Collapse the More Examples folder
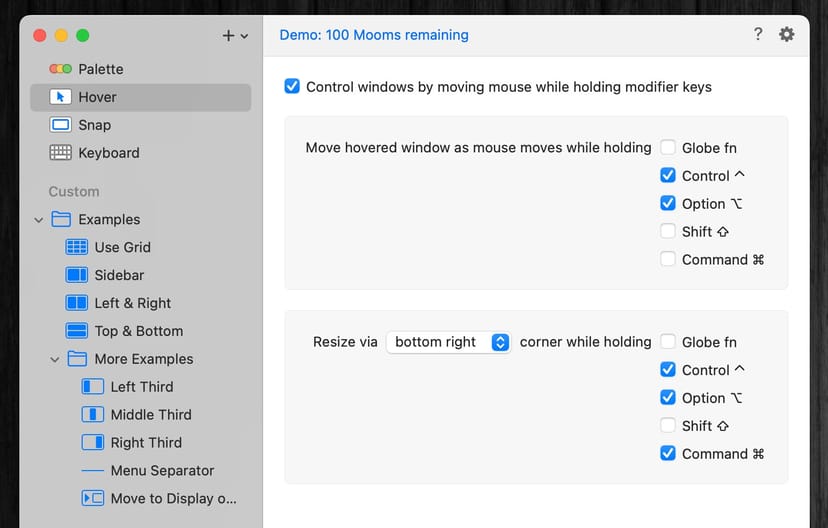The height and width of the screenshot is (528, 828). click(55, 360)
